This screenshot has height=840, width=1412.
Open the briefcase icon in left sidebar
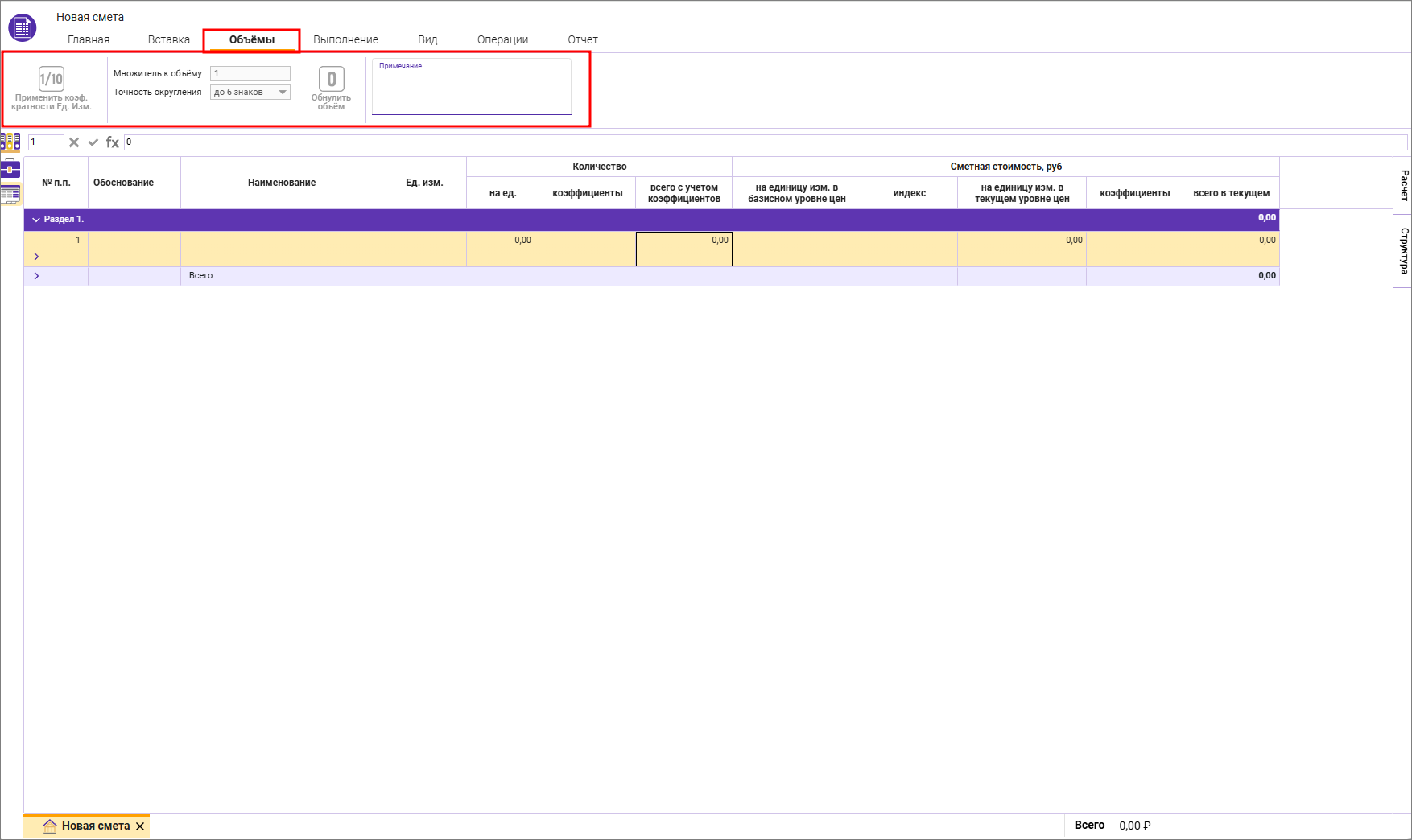point(10,169)
